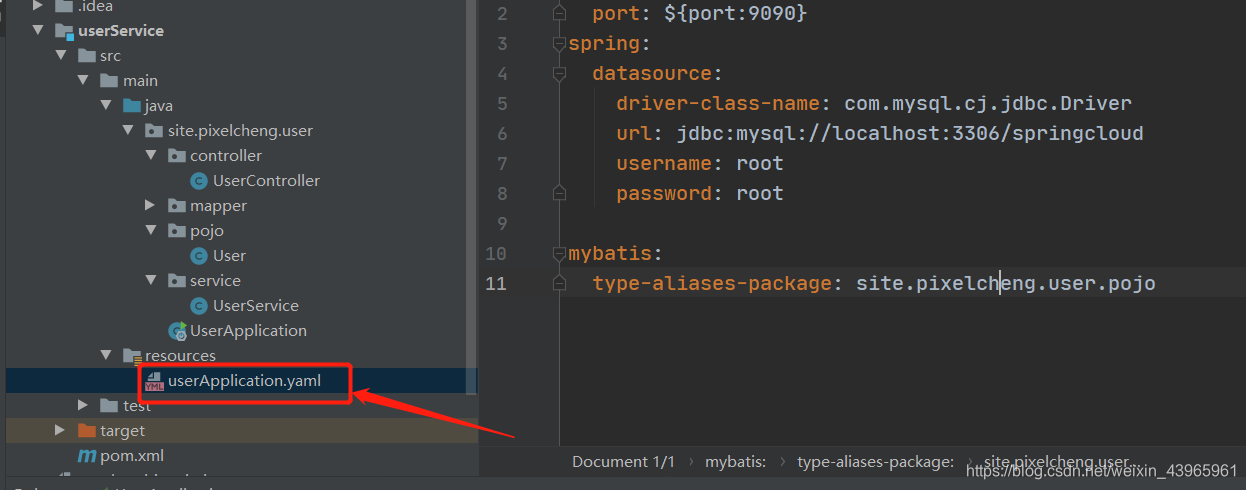Screen dimensions: 1246x490
Task: Click the mybatis: breadcrumb
Action: 735,461
